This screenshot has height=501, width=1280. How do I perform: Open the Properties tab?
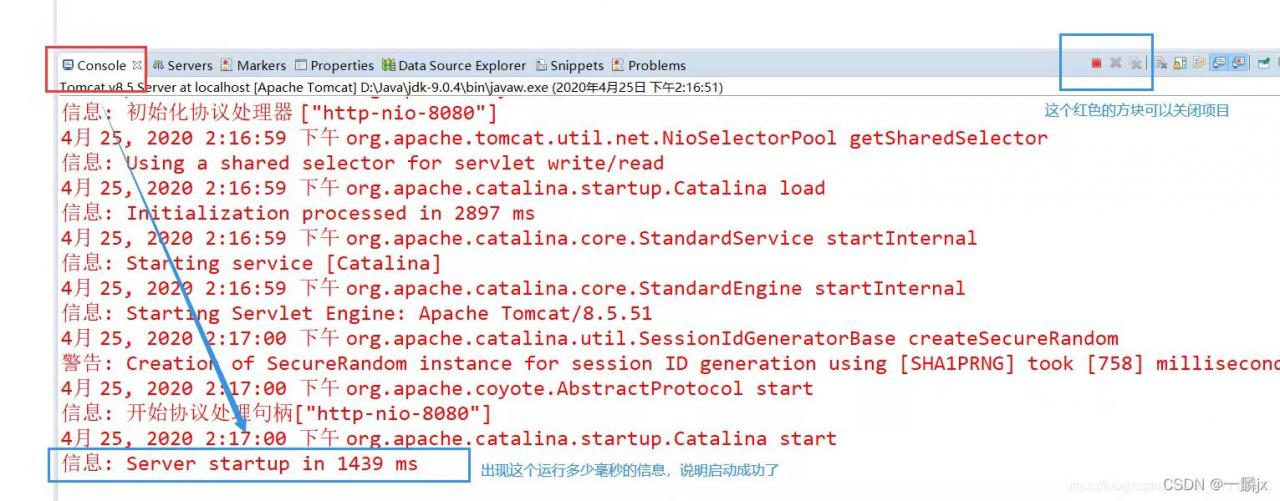[334, 65]
